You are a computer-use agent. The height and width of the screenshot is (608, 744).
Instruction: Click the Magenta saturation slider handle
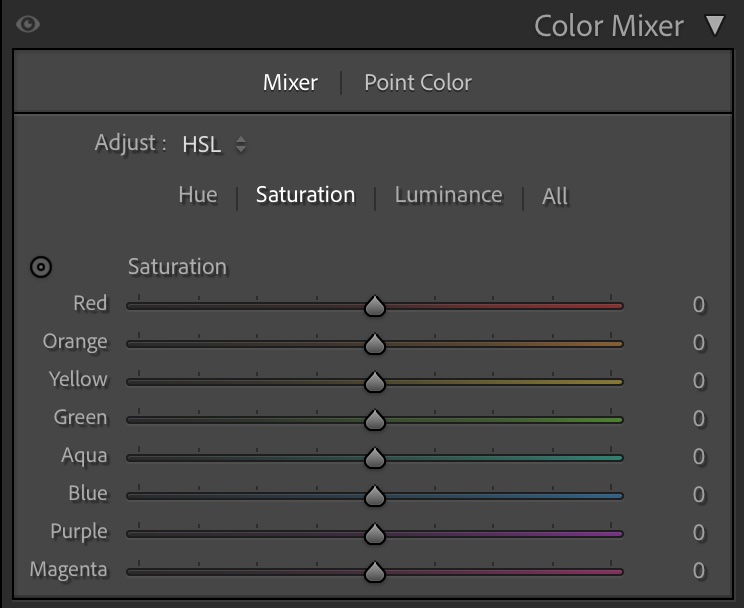point(375,571)
